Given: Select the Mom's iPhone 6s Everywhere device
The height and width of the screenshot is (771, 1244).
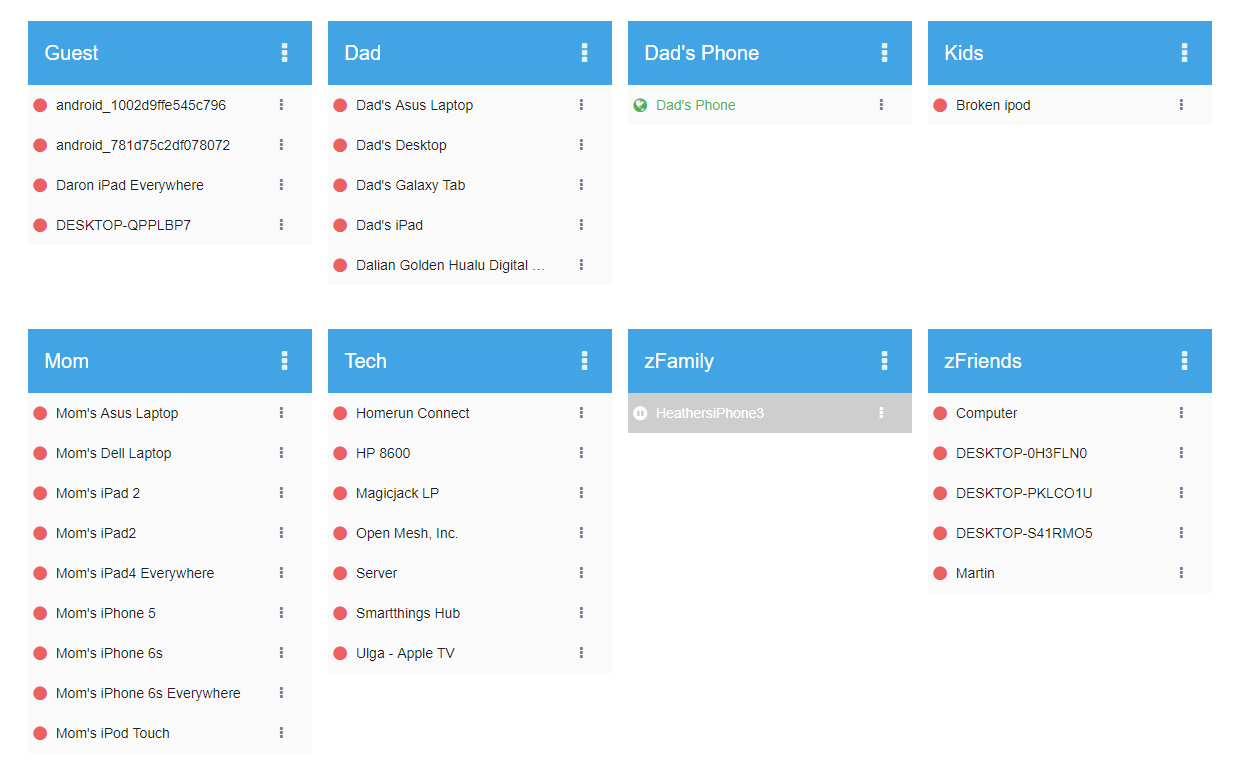Looking at the screenshot, I should pyautogui.click(x=170, y=693).
